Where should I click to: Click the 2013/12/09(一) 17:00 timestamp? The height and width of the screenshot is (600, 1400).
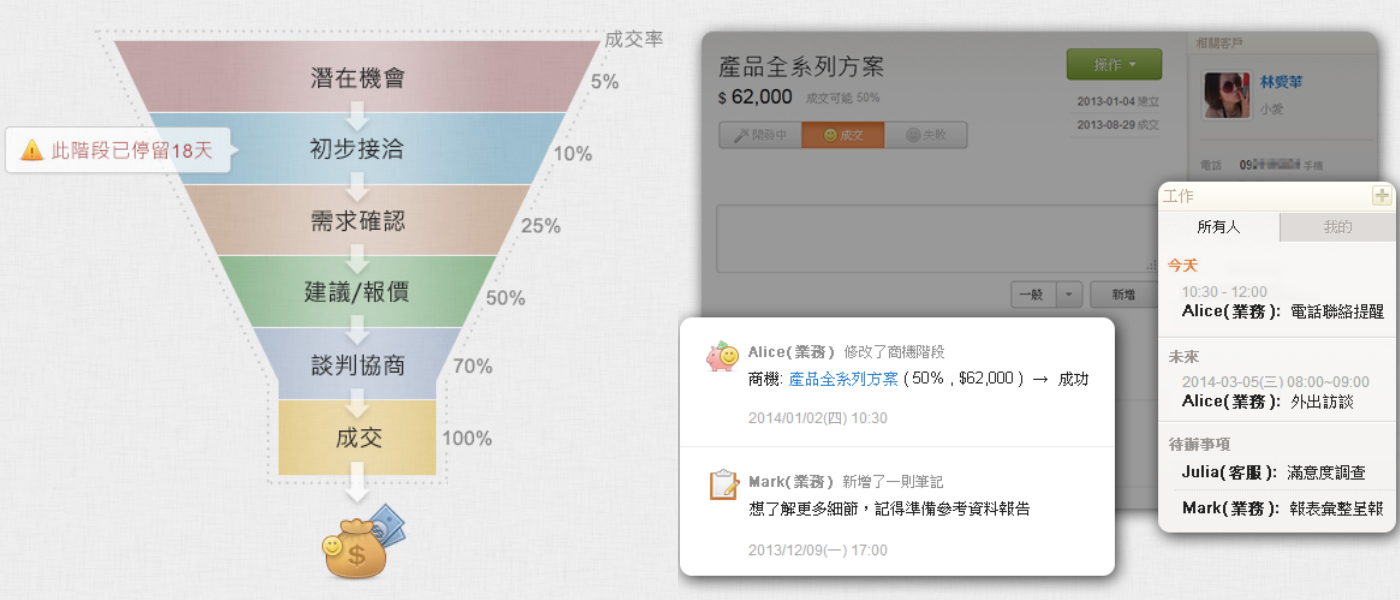(818, 550)
